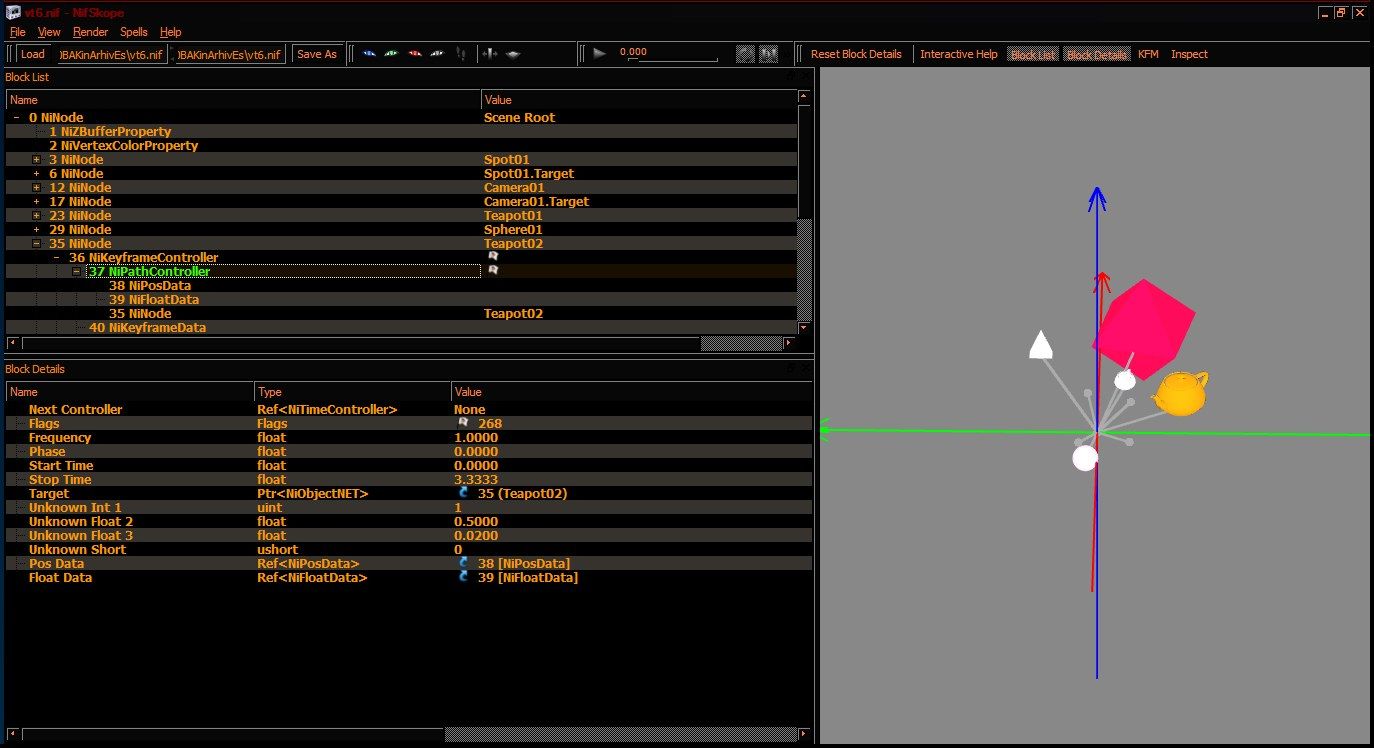Expand the 29 NiNode Sphere01 branch

(x=37, y=229)
